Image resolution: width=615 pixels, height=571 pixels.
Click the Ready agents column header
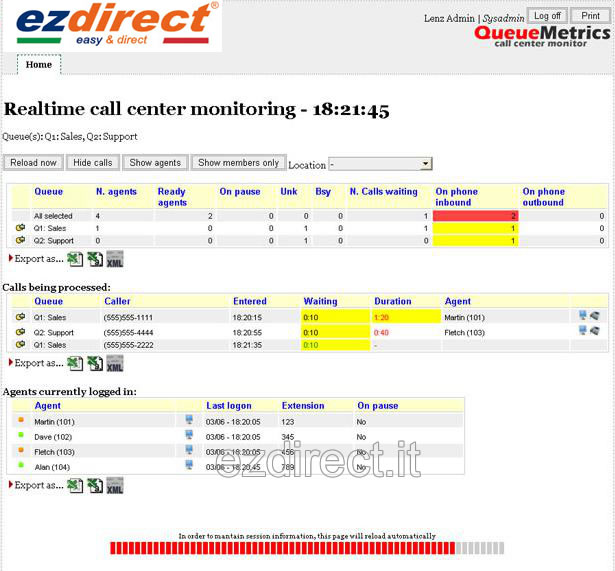coord(172,197)
